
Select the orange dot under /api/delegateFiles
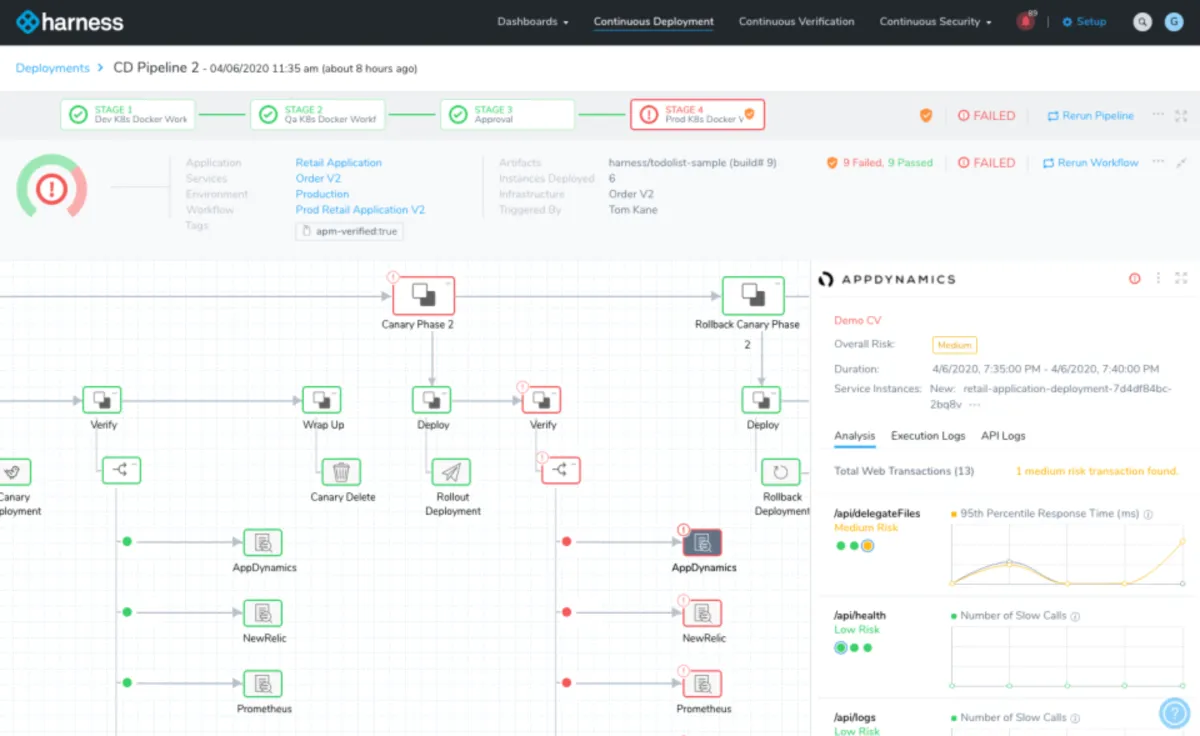coord(867,546)
